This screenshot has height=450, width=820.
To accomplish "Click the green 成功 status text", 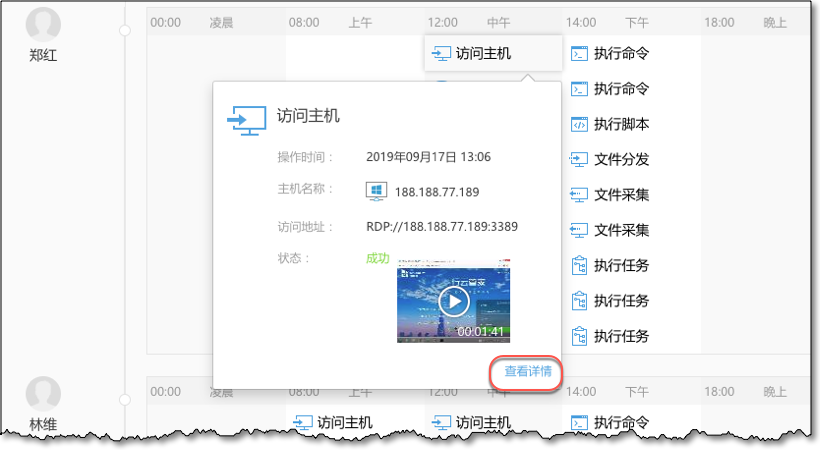I will click(378, 258).
